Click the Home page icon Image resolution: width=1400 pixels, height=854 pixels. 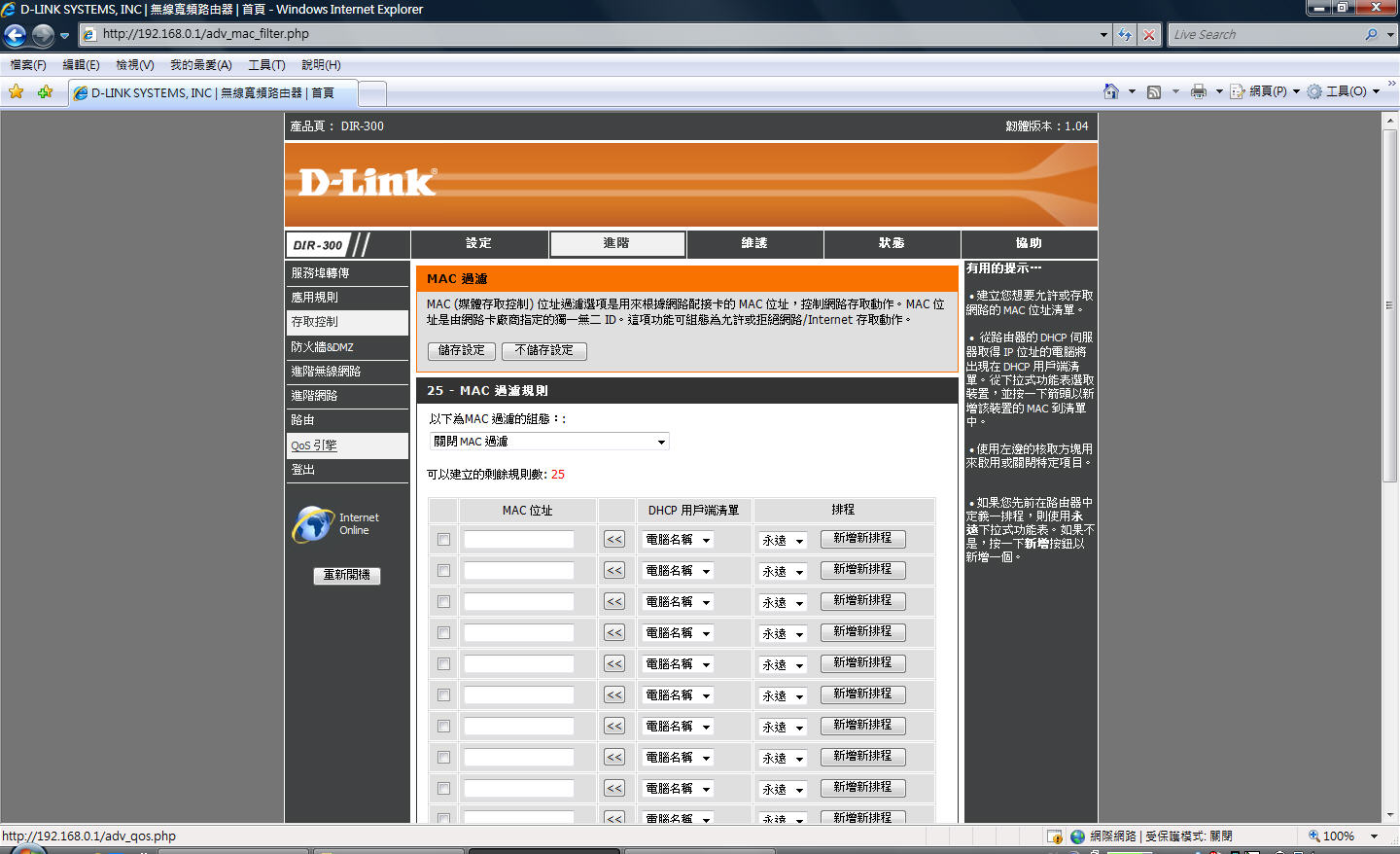tap(1111, 91)
